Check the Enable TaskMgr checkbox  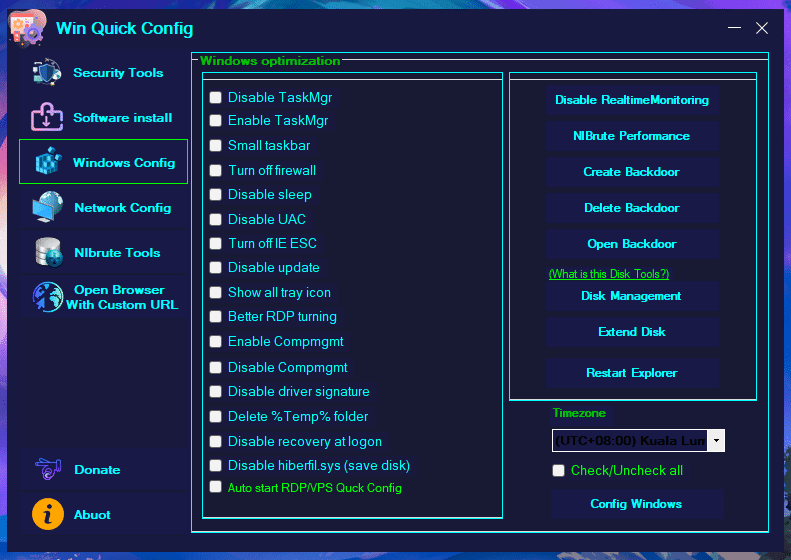(215, 121)
